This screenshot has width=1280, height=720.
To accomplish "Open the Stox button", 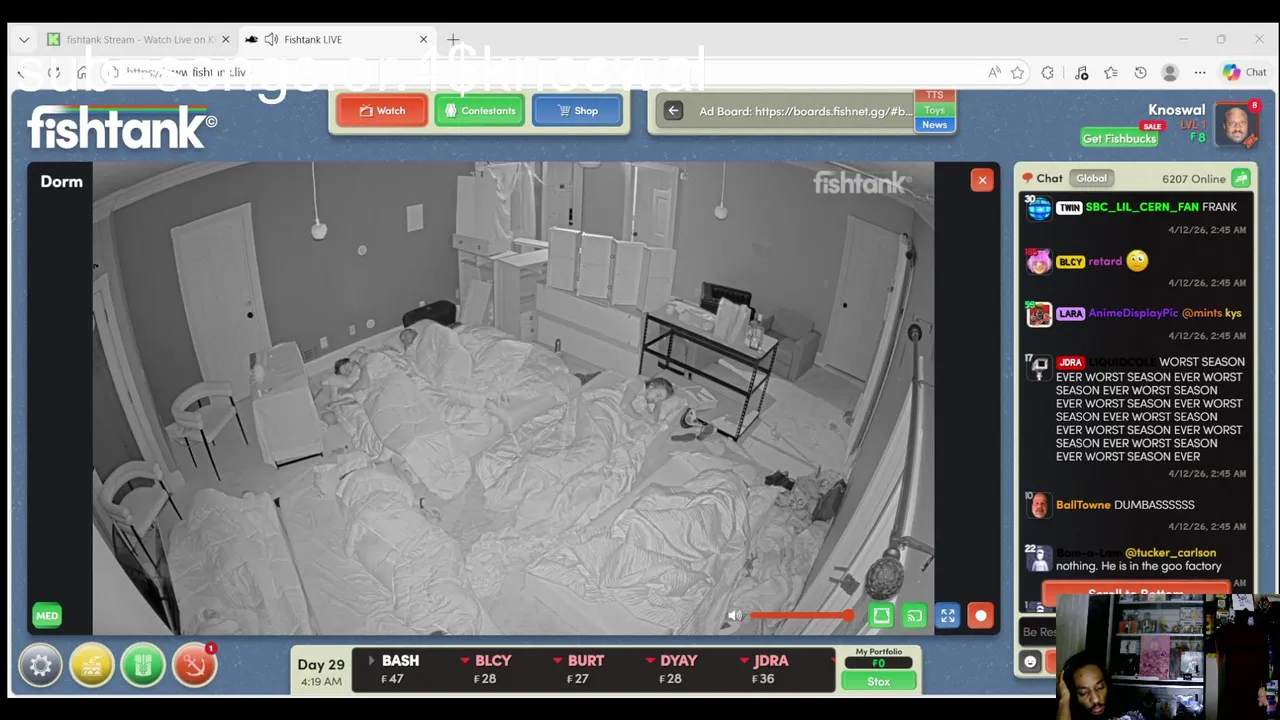I will (878, 681).
